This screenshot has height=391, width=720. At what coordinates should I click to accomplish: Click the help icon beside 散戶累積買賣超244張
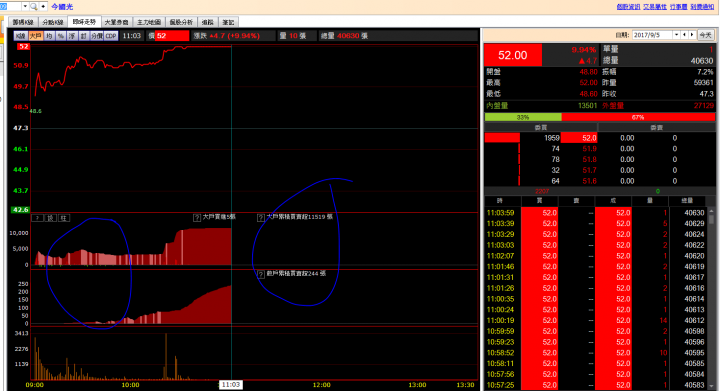click(261, 274)
